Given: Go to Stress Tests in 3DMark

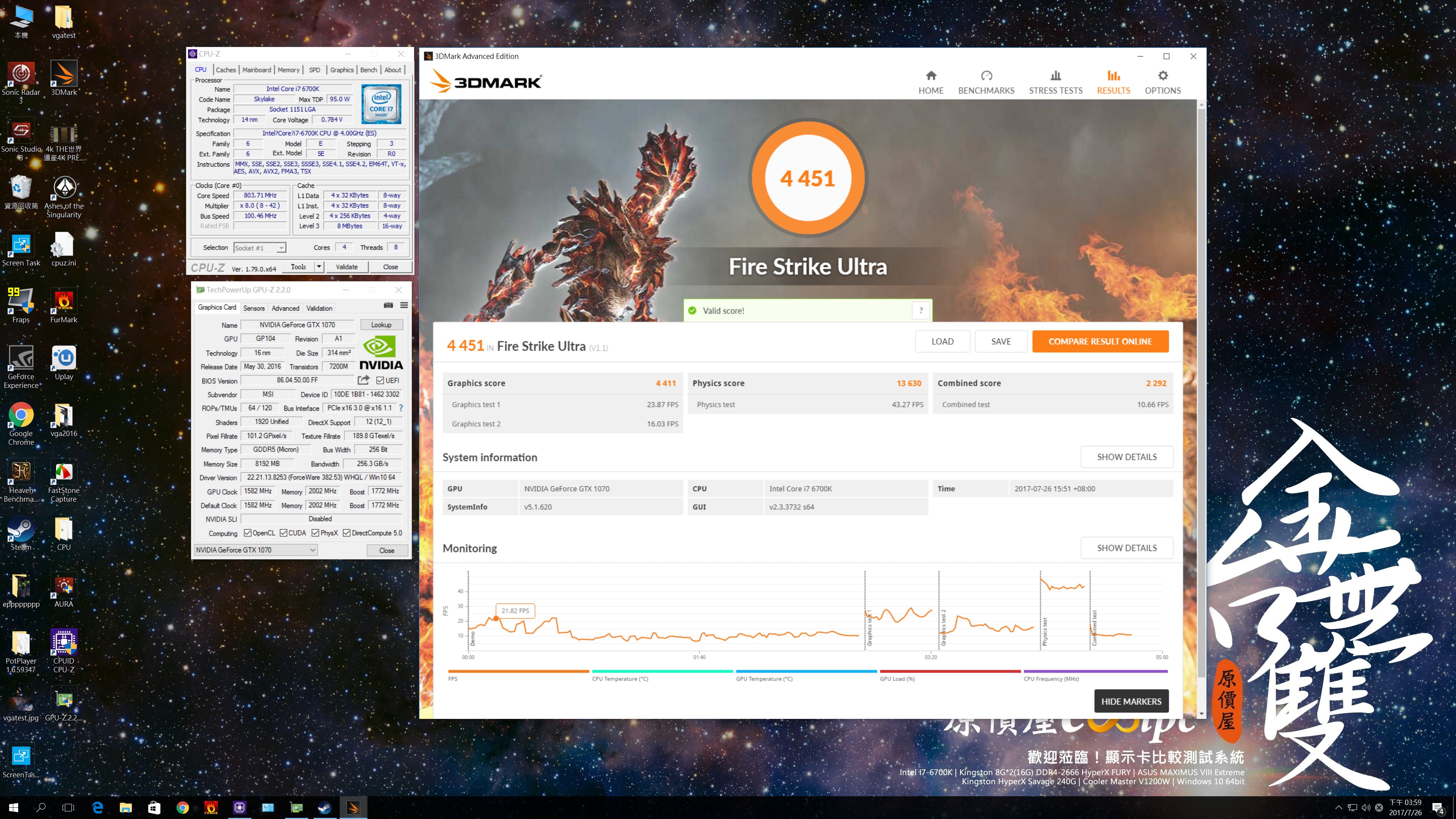Looking at the screenshot, I should (x=1055, y=83).
